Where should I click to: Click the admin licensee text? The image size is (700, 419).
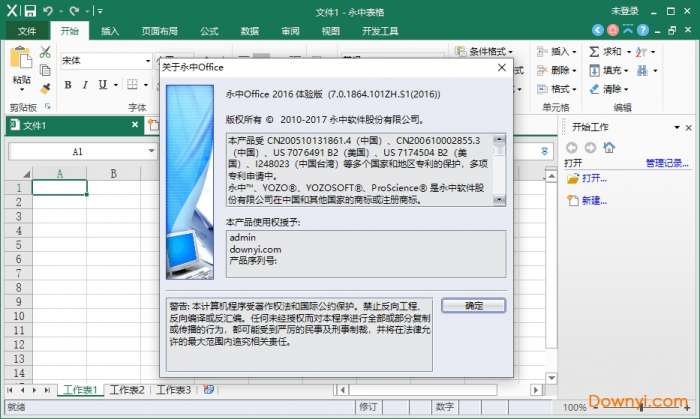pos(242,237)
